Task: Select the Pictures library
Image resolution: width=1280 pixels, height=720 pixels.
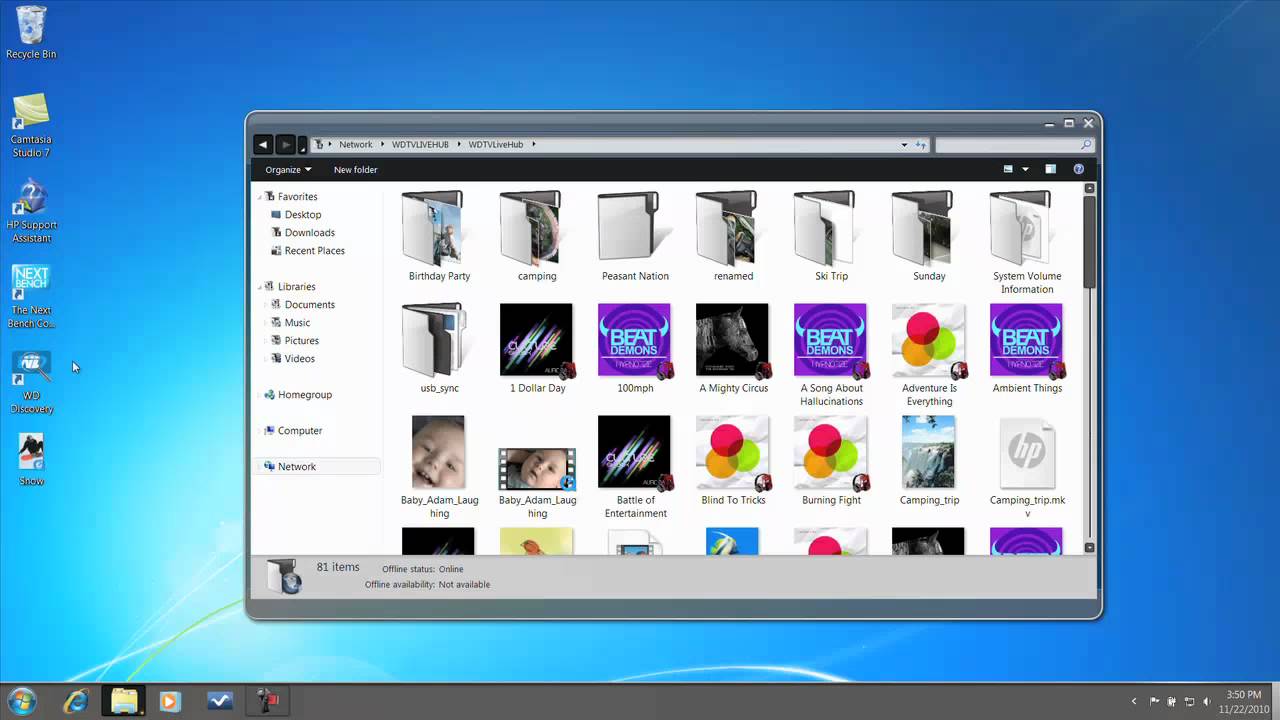Action: (x=301, y=341)
